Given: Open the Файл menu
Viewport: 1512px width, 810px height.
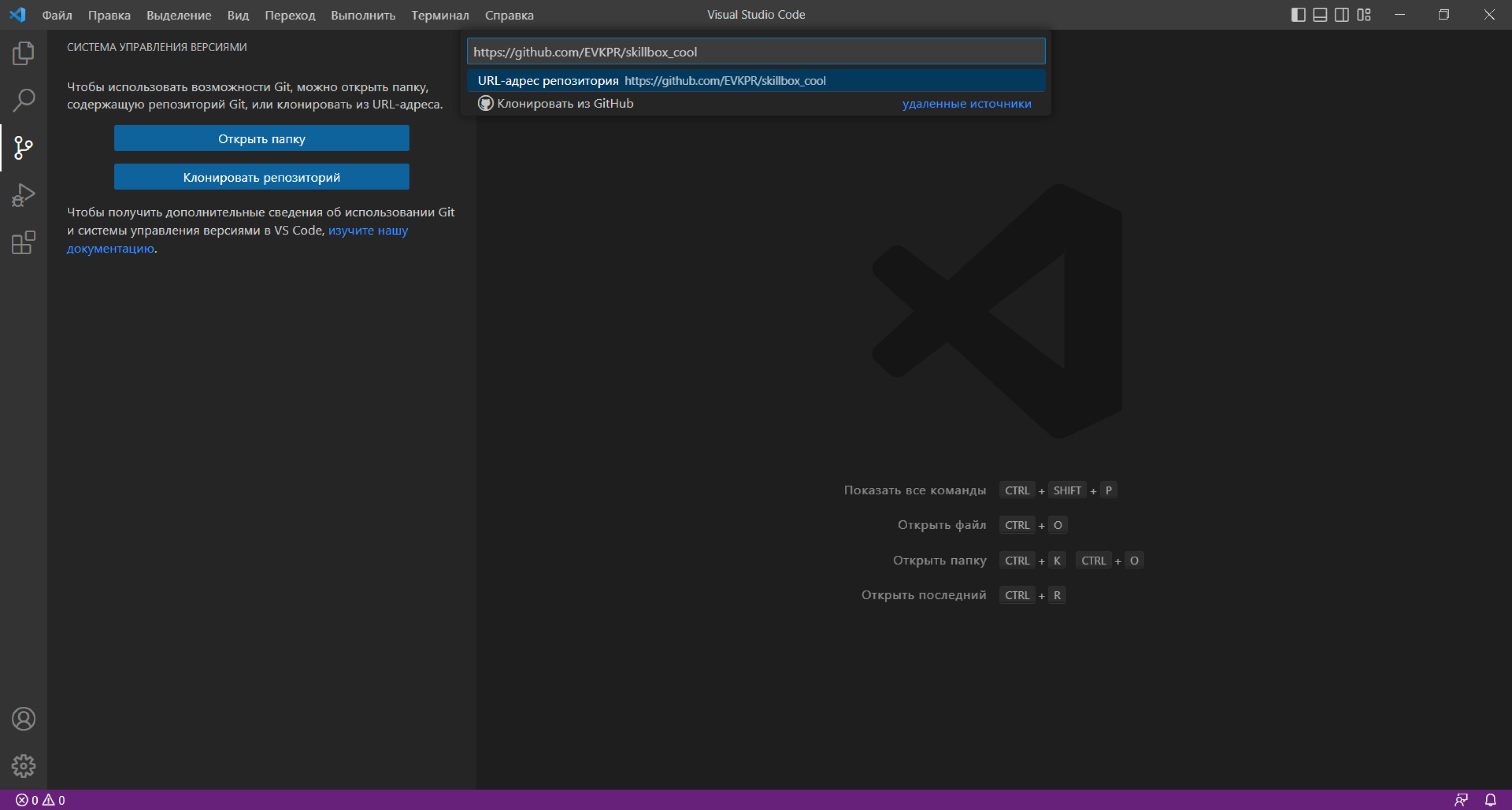Looking at the screenshot, I should tap(57, 15).
